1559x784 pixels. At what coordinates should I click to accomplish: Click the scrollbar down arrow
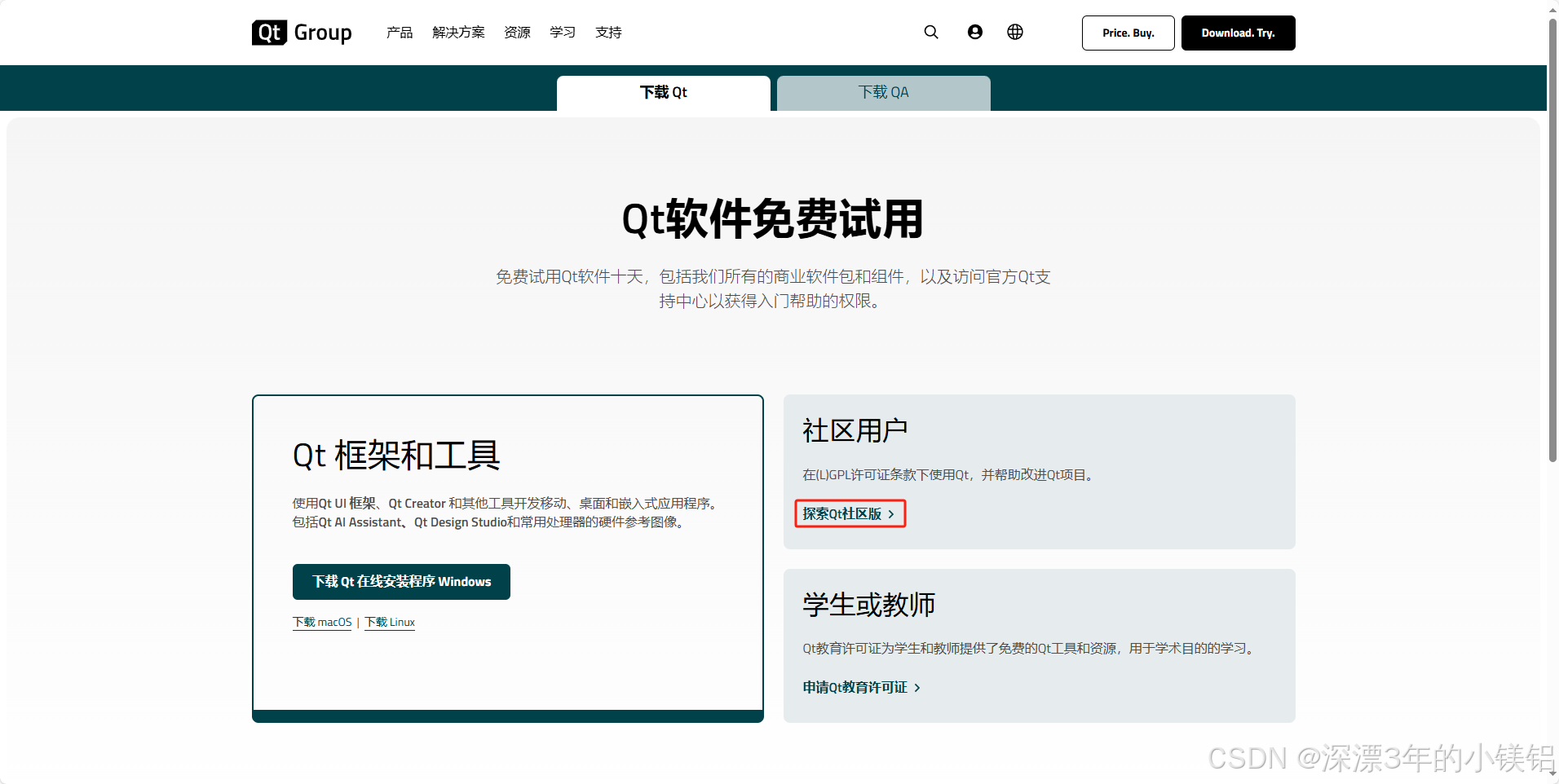pyautogui.click(x=1552, y=773)
